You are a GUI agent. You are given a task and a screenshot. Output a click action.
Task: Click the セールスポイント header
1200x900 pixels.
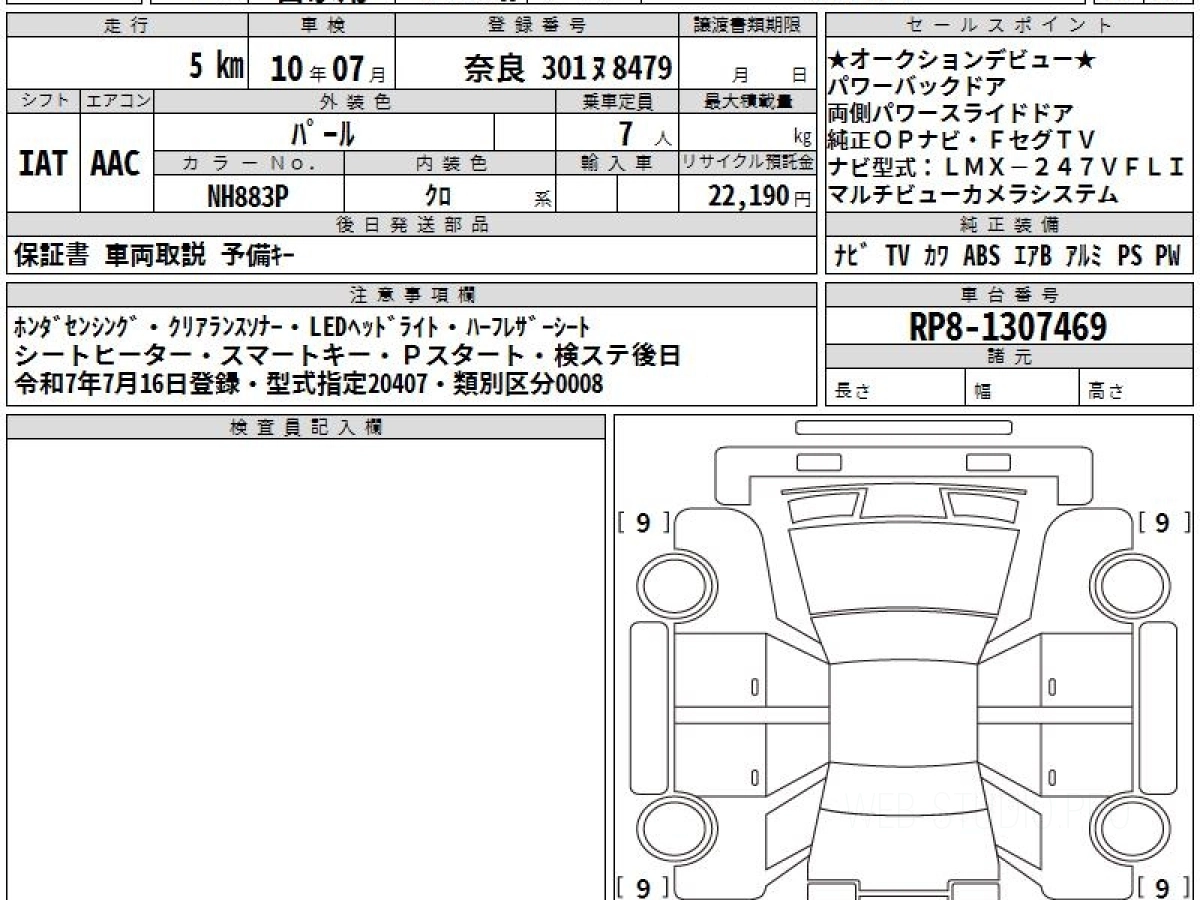pos(1008,26)
